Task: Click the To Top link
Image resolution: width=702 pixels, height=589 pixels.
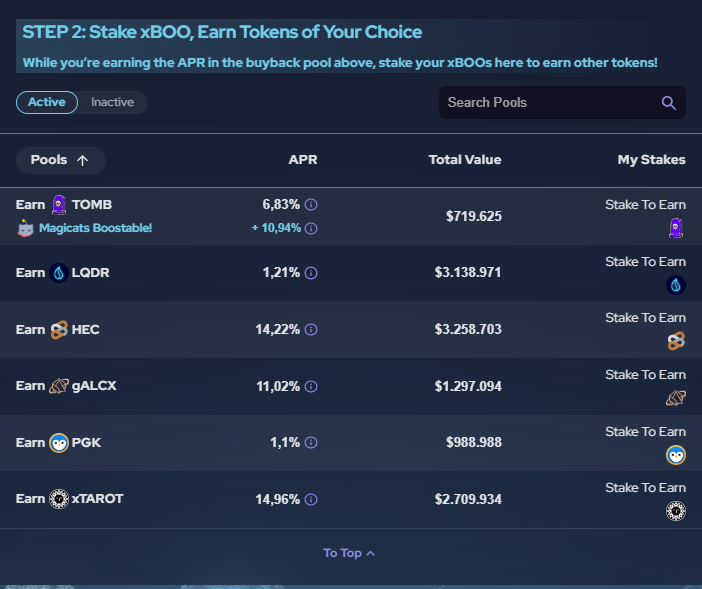Action: [x=349, y=553]
